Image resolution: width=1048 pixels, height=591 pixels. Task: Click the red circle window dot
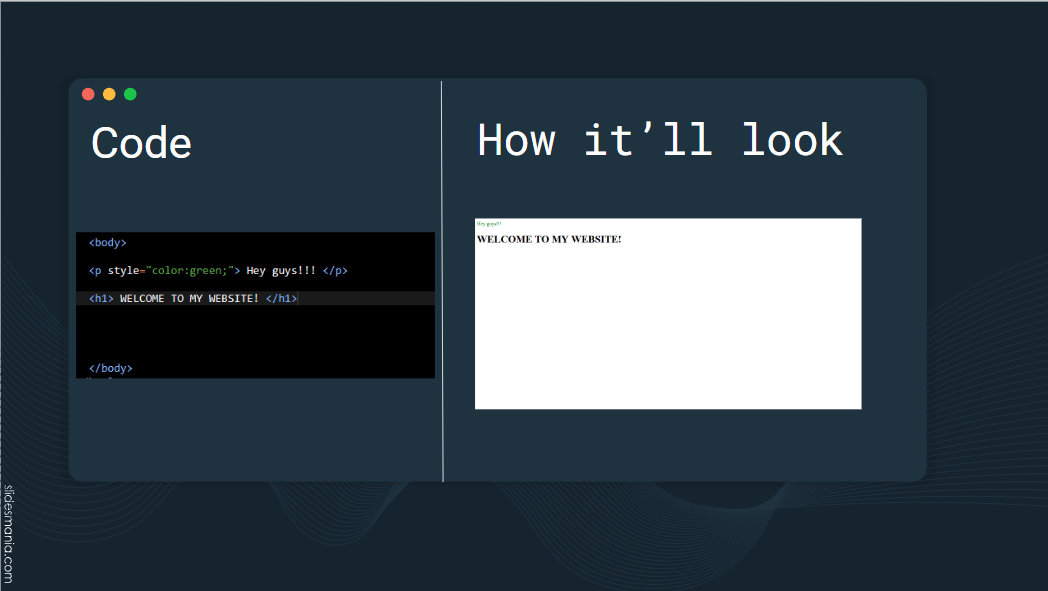click(88, 94)
